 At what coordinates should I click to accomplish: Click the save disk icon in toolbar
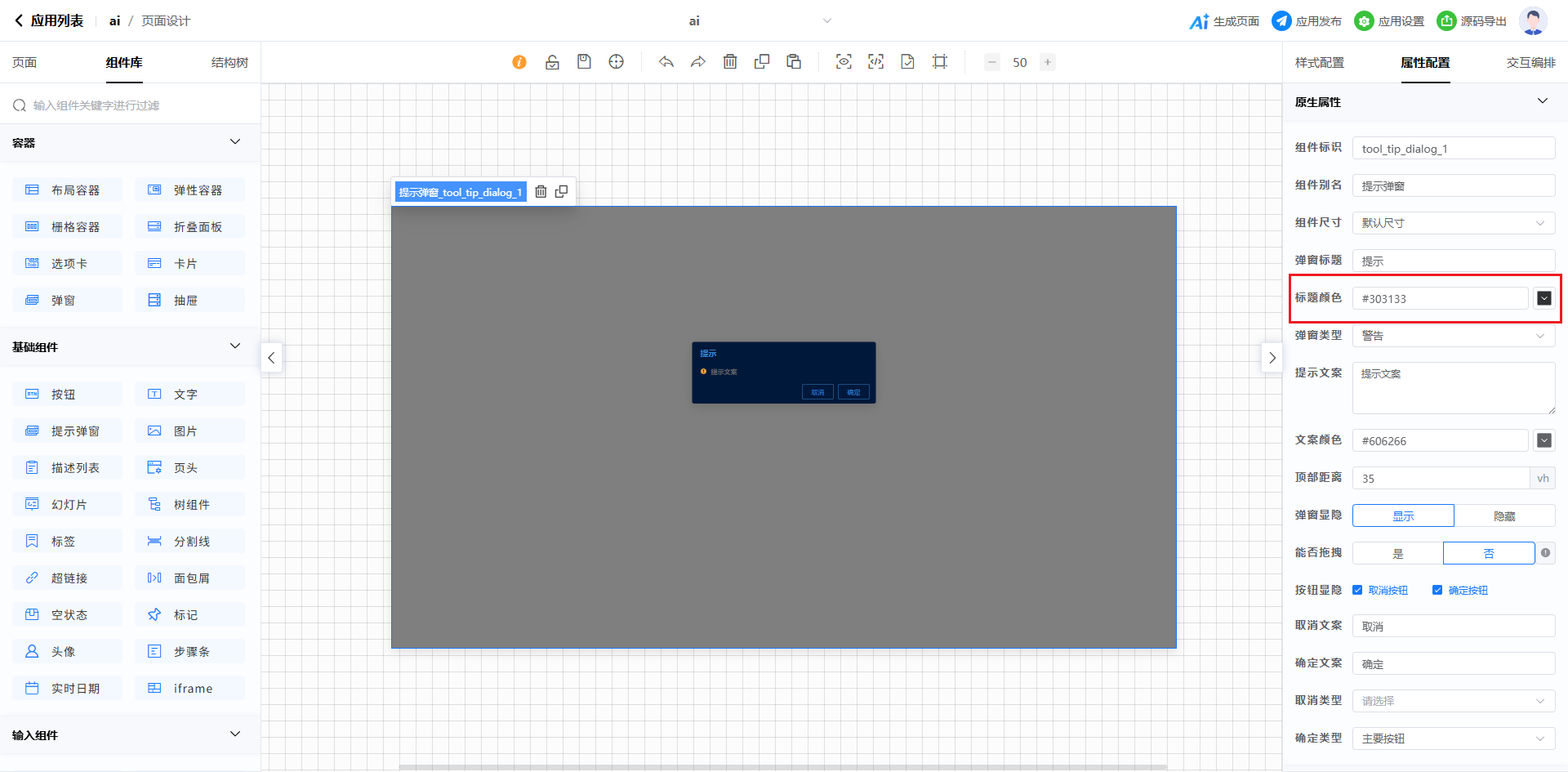click(x=584, y=62)
